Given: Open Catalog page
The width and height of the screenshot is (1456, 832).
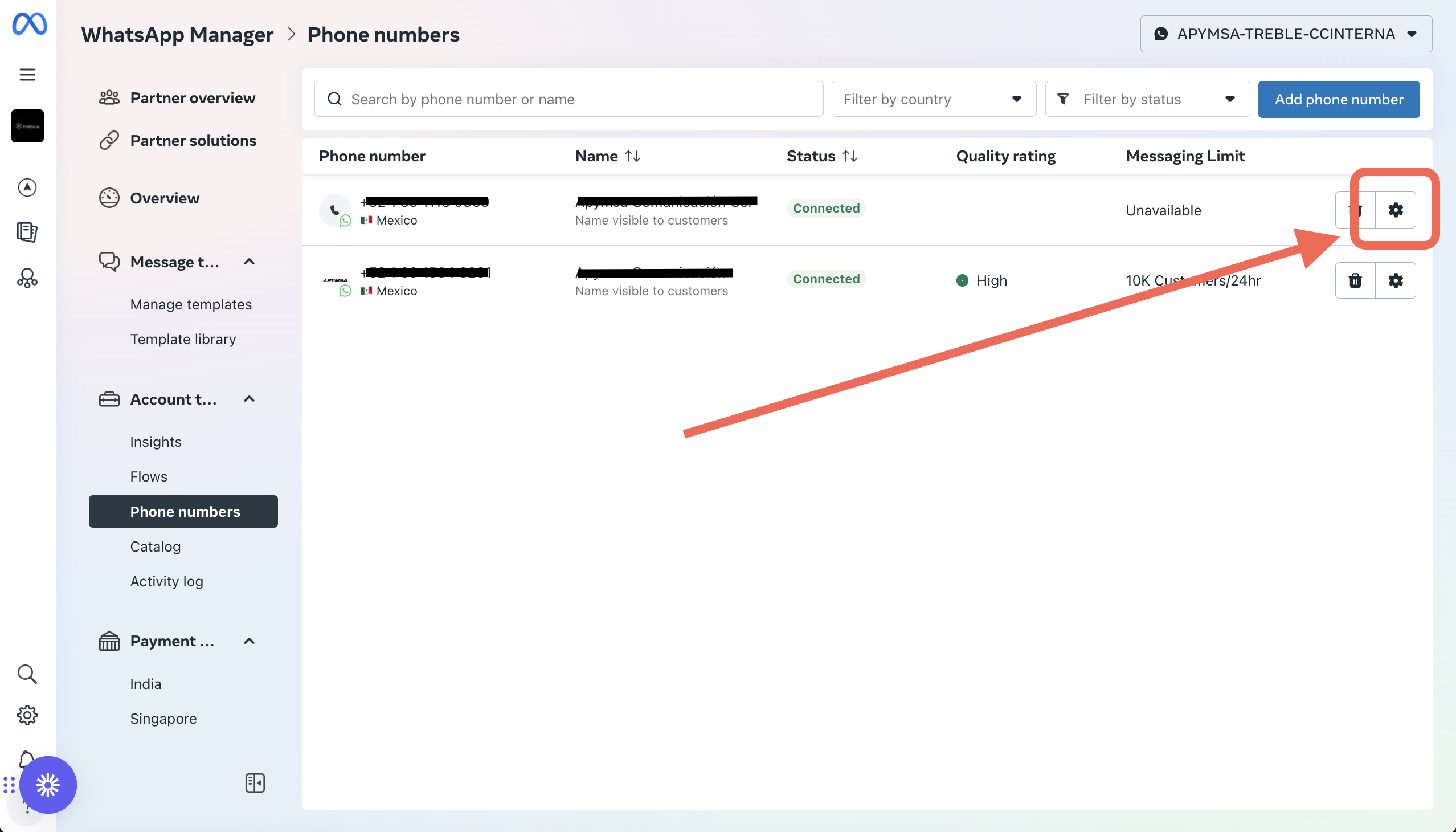Looking at the screenshot, I should (156, 547).
